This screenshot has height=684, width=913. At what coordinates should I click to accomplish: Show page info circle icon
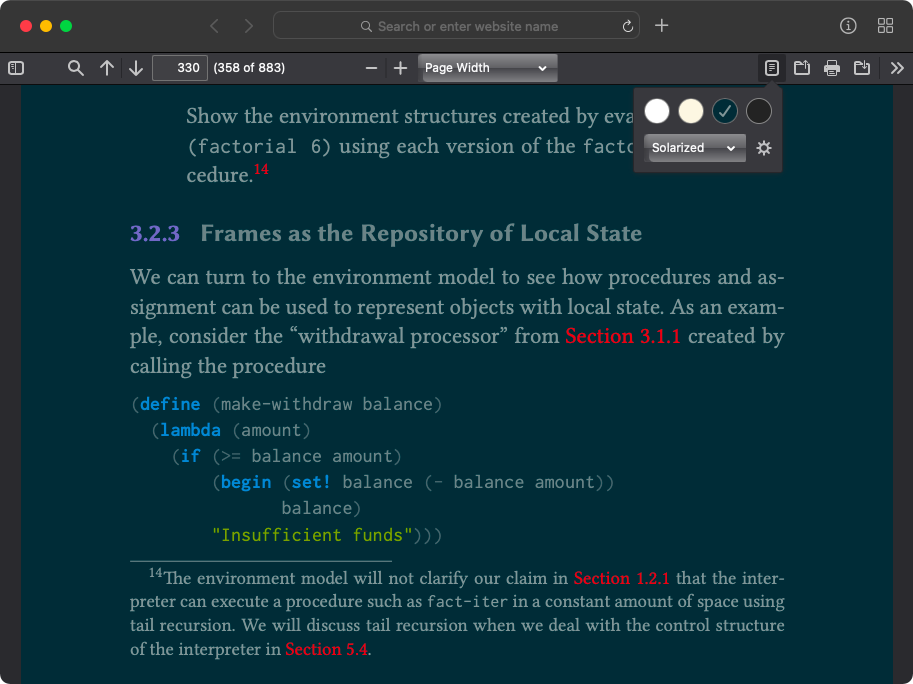pos(848,26)
